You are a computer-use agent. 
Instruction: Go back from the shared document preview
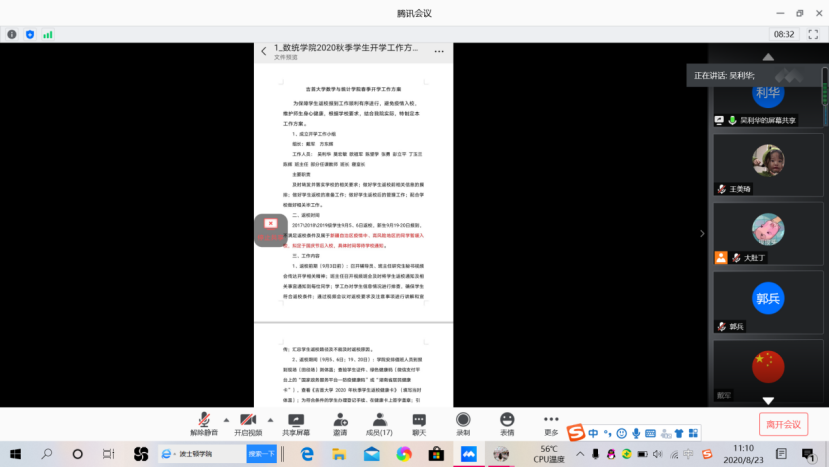(264, 51)
